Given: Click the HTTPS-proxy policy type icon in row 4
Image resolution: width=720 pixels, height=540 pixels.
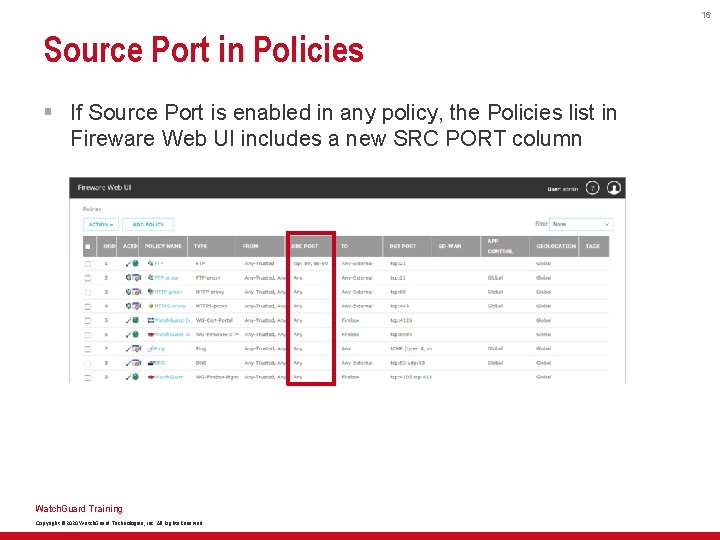Looking at the screenshot, I should point(150,306).
